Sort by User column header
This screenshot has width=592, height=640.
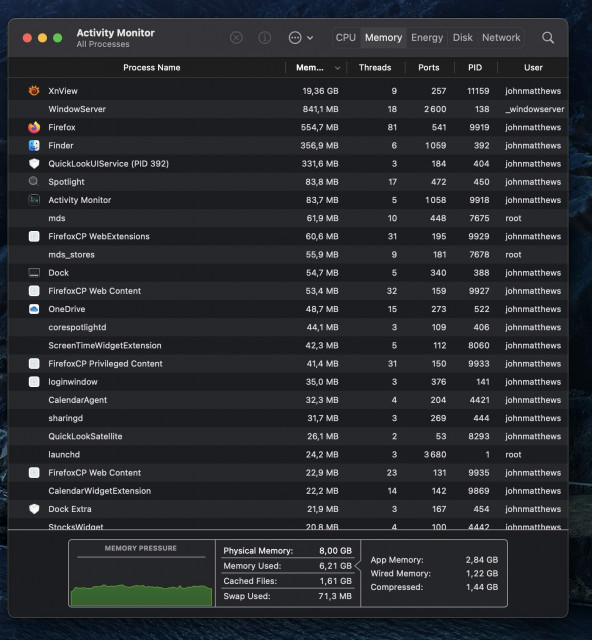tap(533, 67)
